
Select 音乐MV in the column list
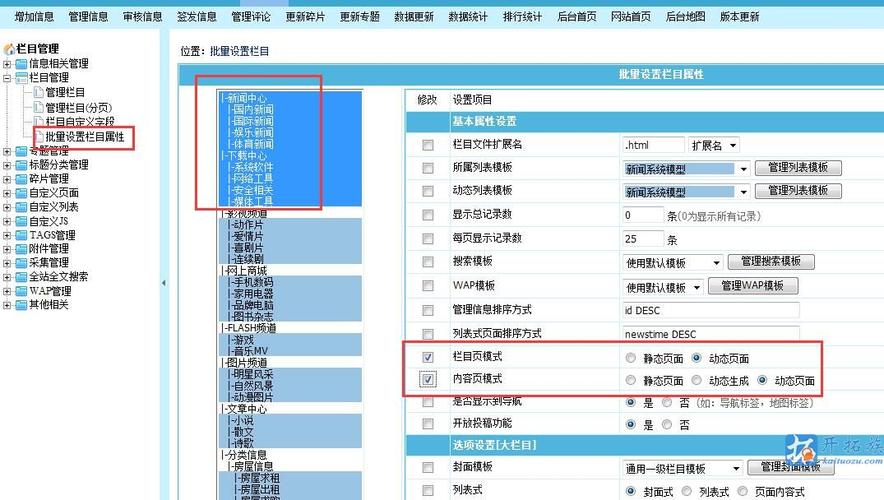point(291,351)
